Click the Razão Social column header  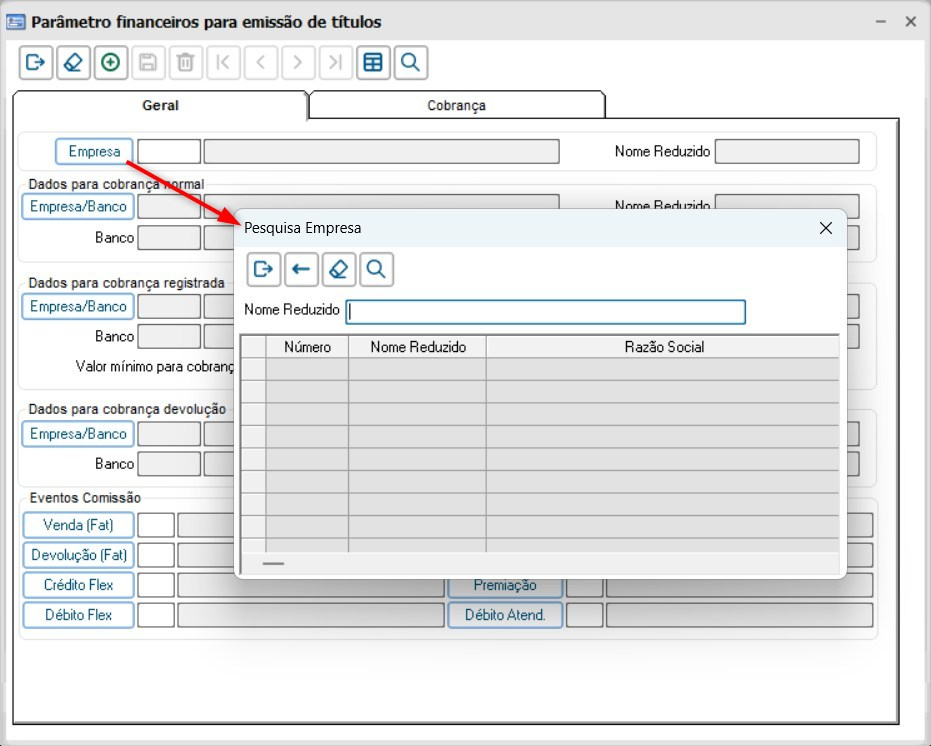(x=663, y=347)
